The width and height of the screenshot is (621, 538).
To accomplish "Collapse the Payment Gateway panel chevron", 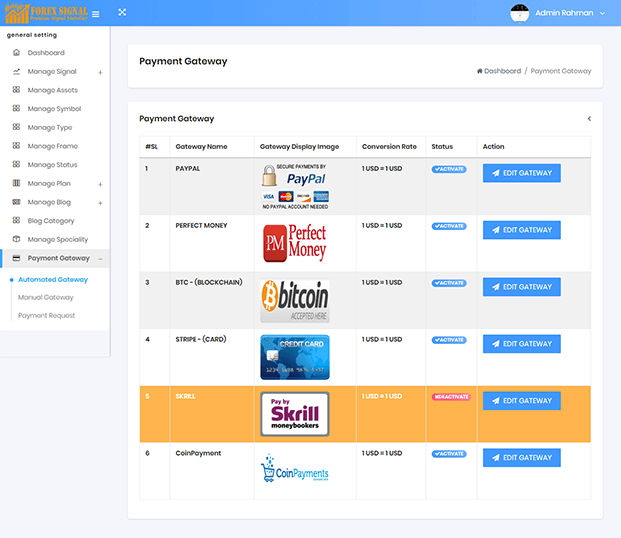I will click(589, 119).
